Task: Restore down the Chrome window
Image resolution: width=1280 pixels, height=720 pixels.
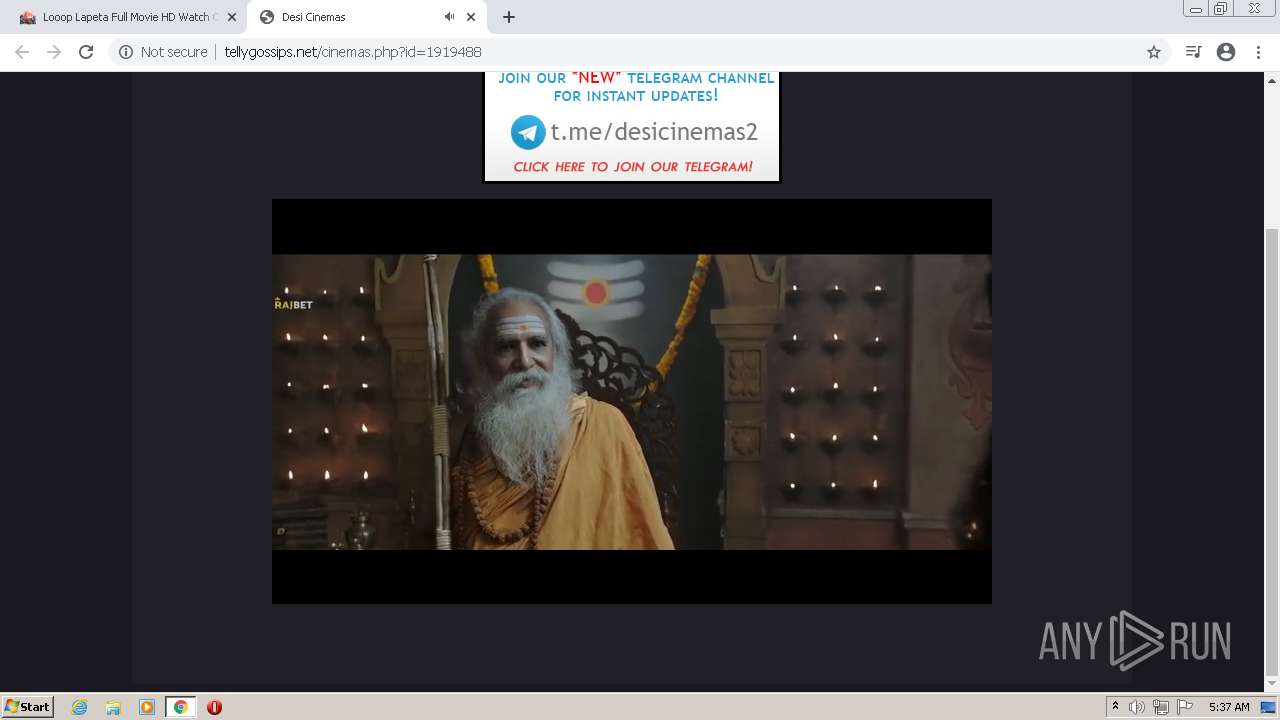Action: (x=1221, y=9)
